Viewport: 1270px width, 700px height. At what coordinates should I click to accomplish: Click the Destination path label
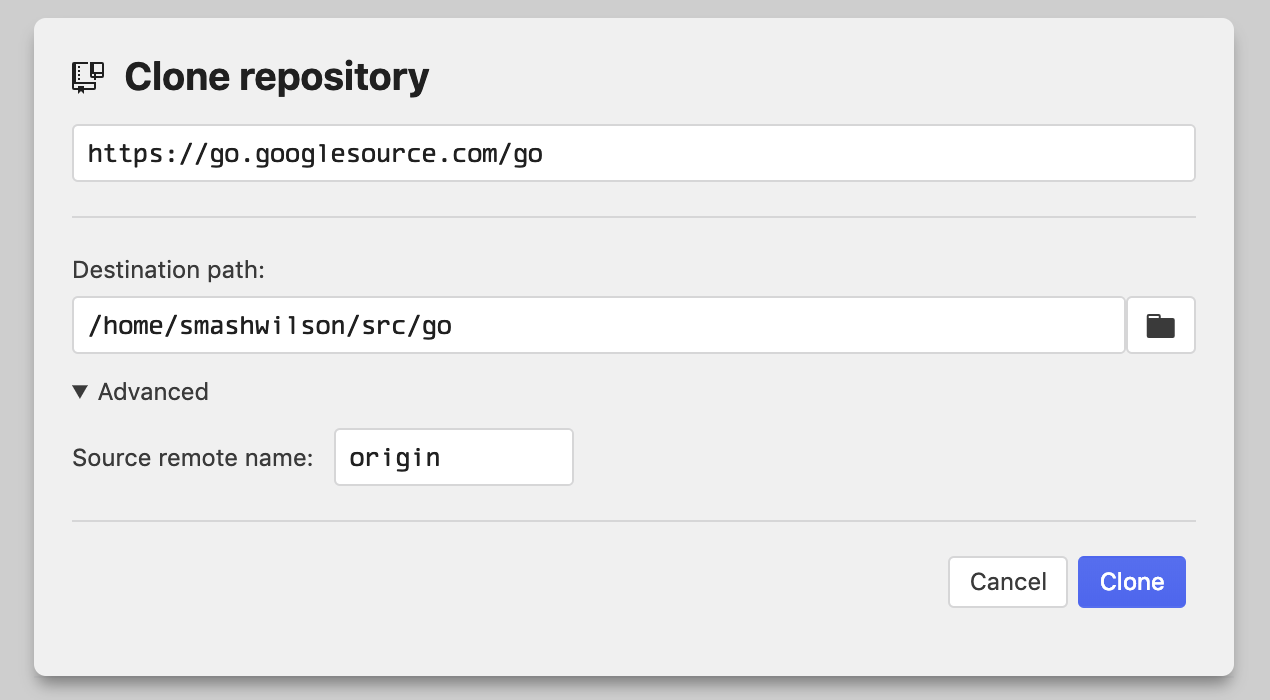point(168,269)
